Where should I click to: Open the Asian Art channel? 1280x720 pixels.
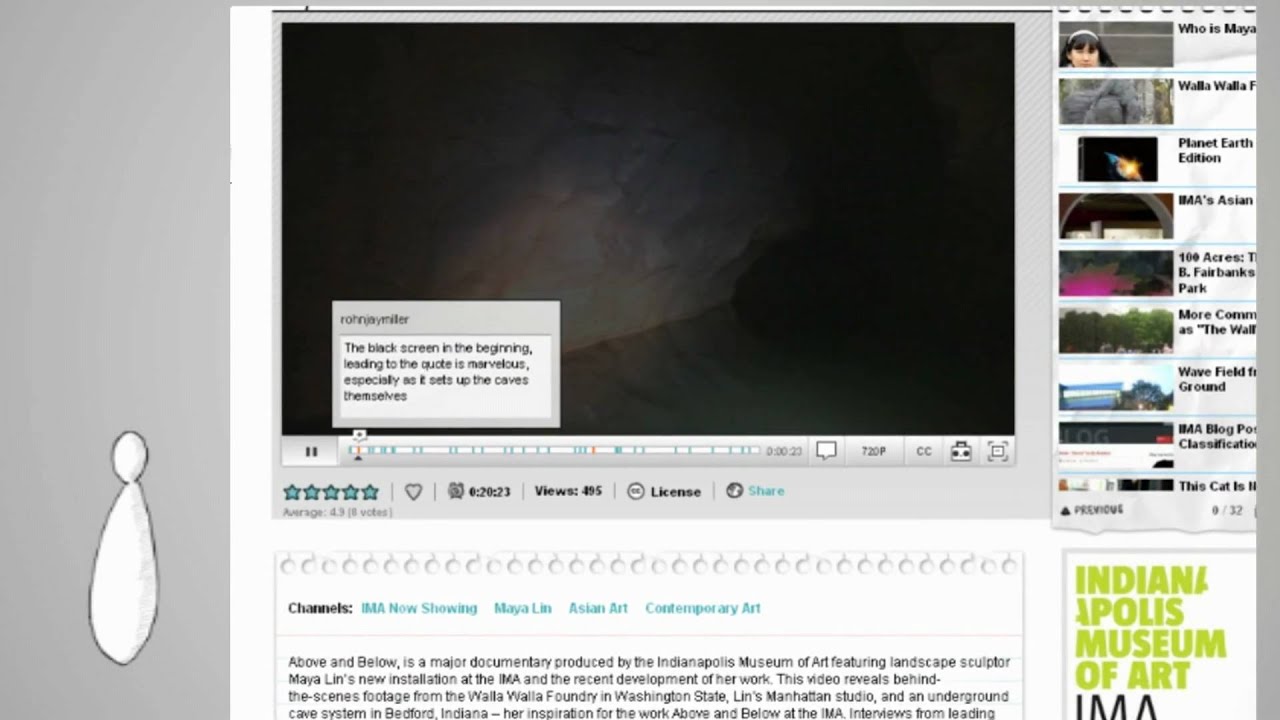[598, 608]
